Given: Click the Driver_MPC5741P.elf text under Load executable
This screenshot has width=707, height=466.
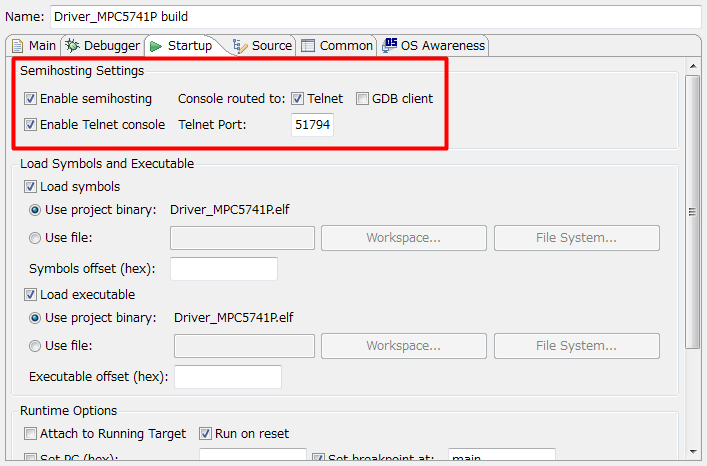Looking at the screenshot, I should [x=234, y=318].
